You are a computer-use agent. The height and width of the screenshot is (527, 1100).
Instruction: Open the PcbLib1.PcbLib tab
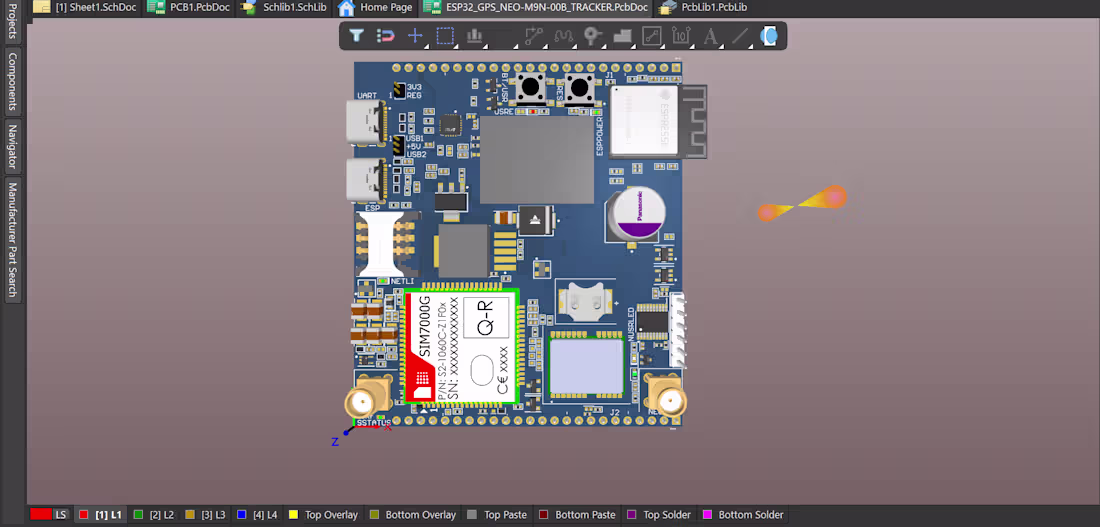coord(704,8)
